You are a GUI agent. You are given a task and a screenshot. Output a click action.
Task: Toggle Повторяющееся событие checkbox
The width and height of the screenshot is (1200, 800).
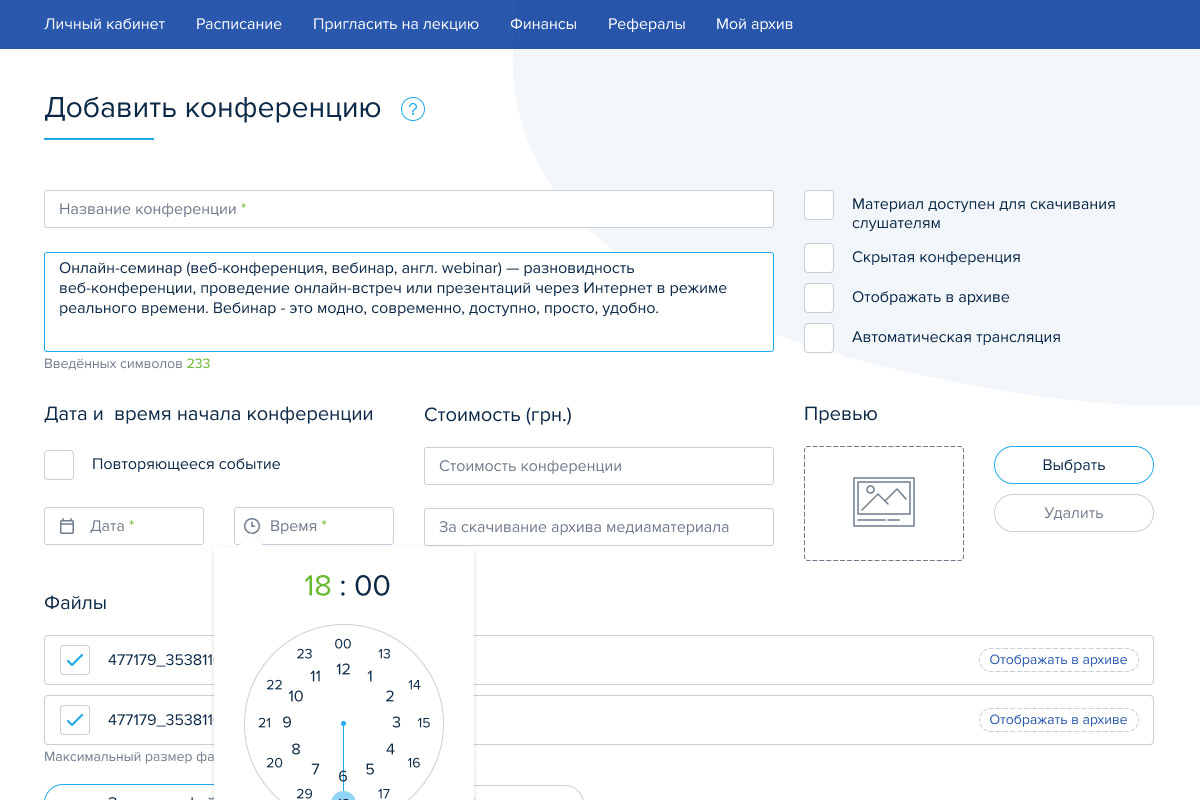[x=59, y=465]
